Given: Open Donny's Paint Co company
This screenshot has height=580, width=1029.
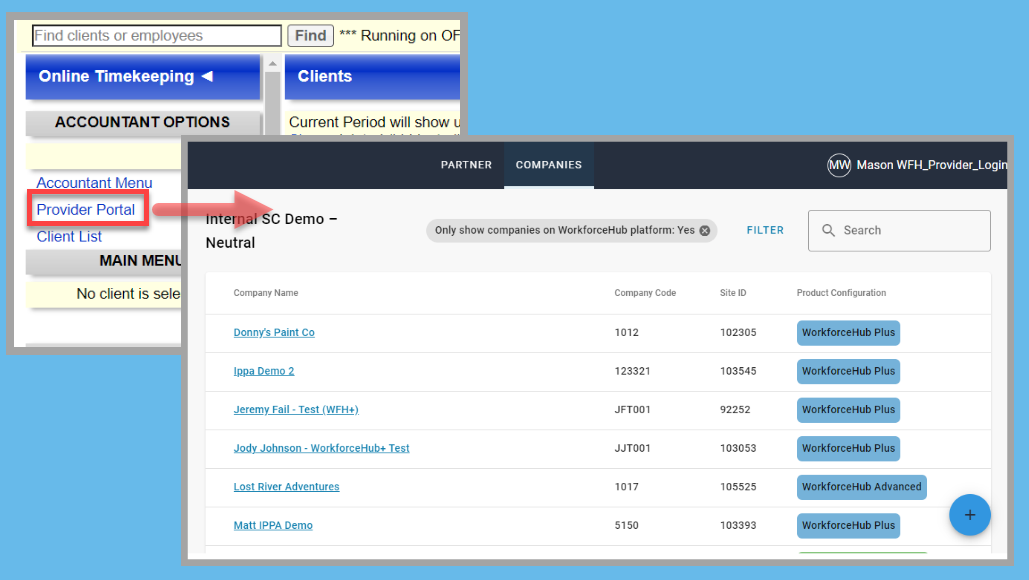Looking at the screenshot, I should coord(274,332).
